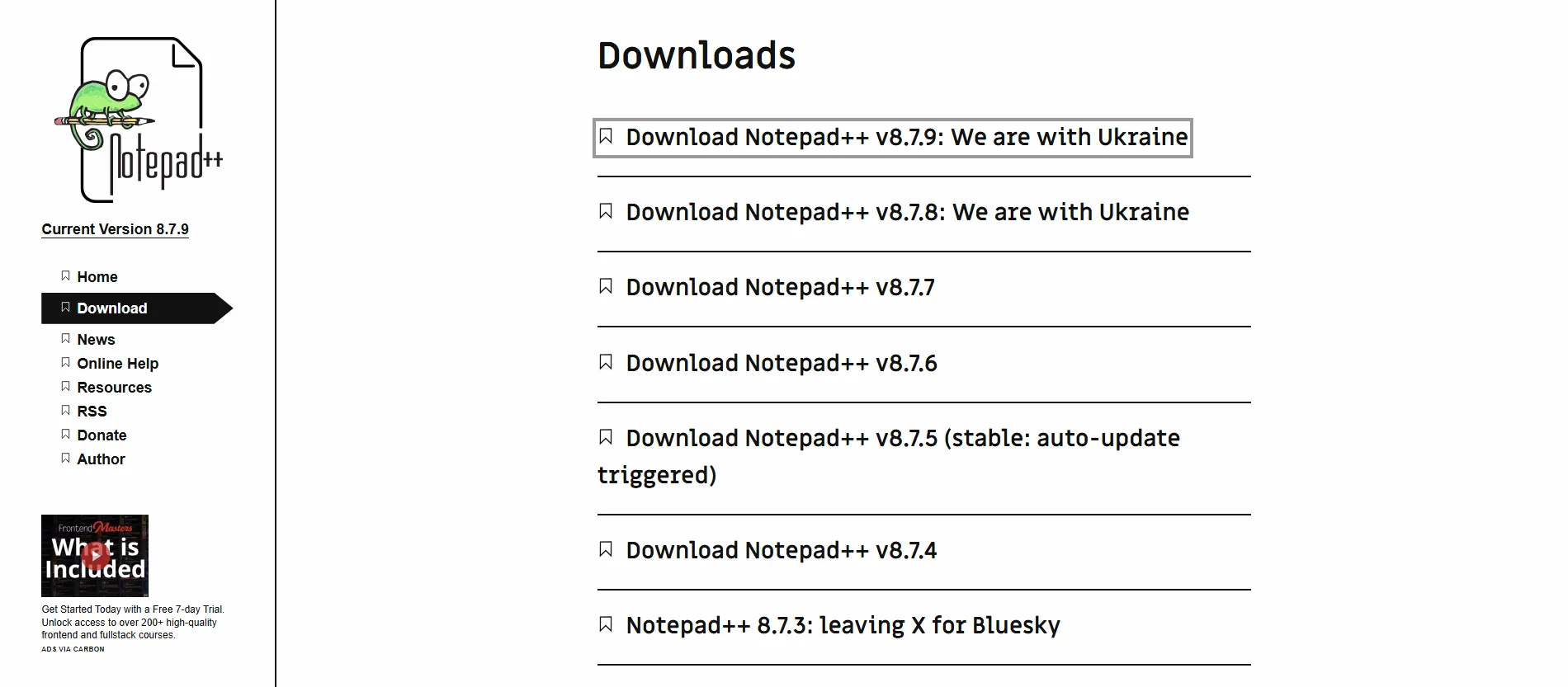Screen dimensions: 1568x687
Task: Visit the RSS feed link
Action: [92, 411]
